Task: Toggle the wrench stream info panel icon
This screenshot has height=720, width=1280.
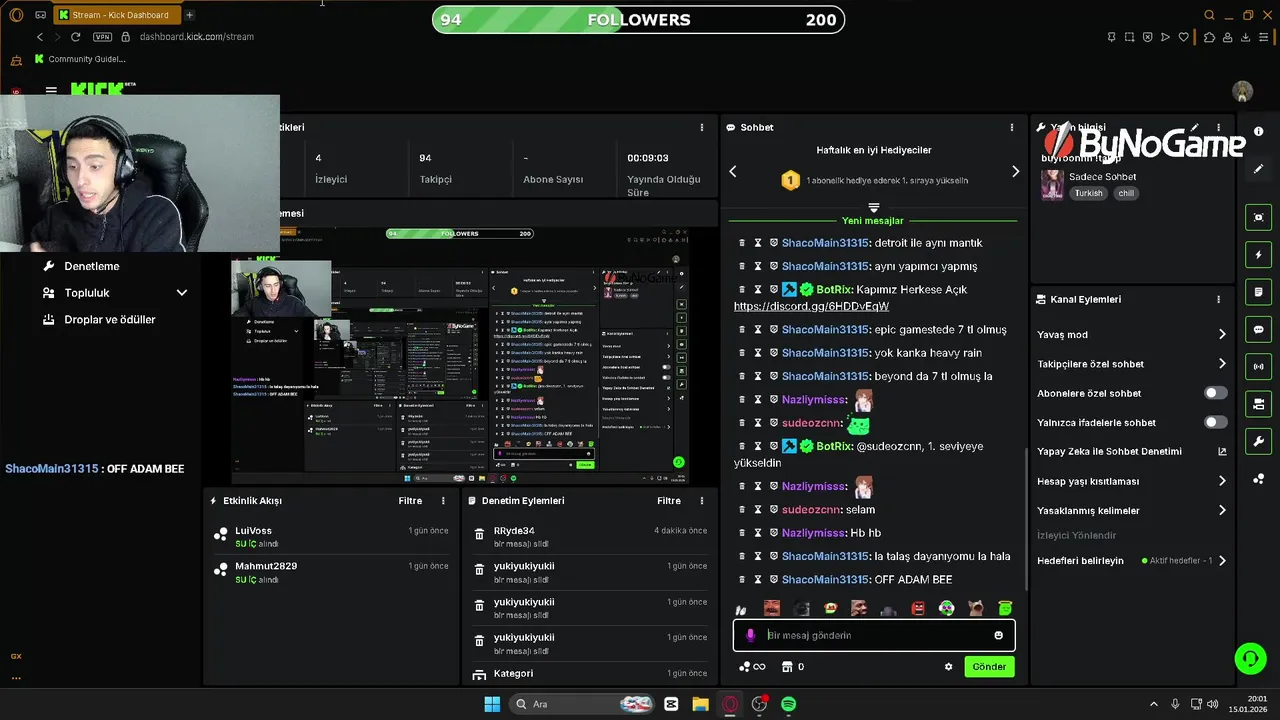Action: point(1258,441)
